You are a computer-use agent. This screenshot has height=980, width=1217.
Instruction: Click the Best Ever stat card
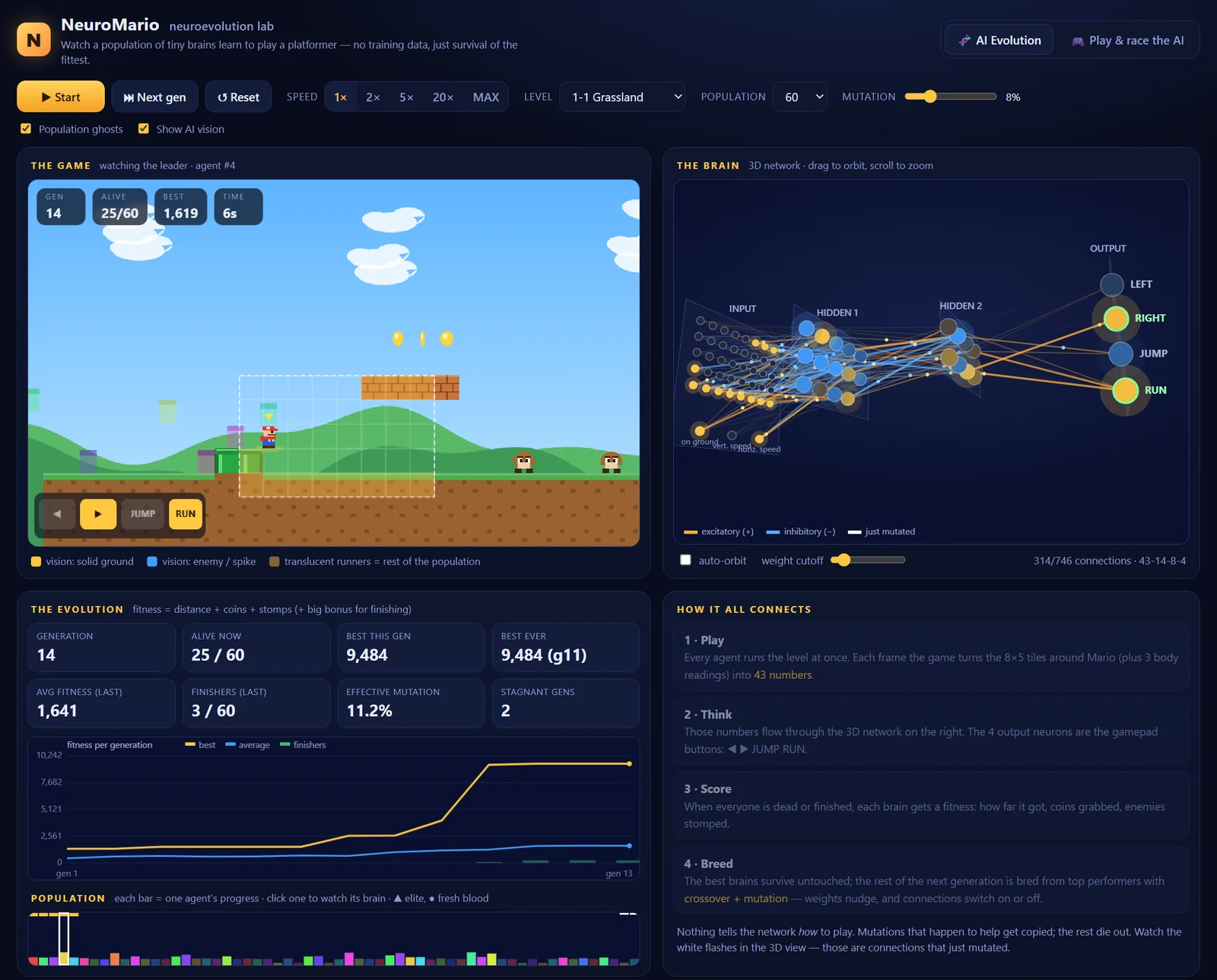566,647
